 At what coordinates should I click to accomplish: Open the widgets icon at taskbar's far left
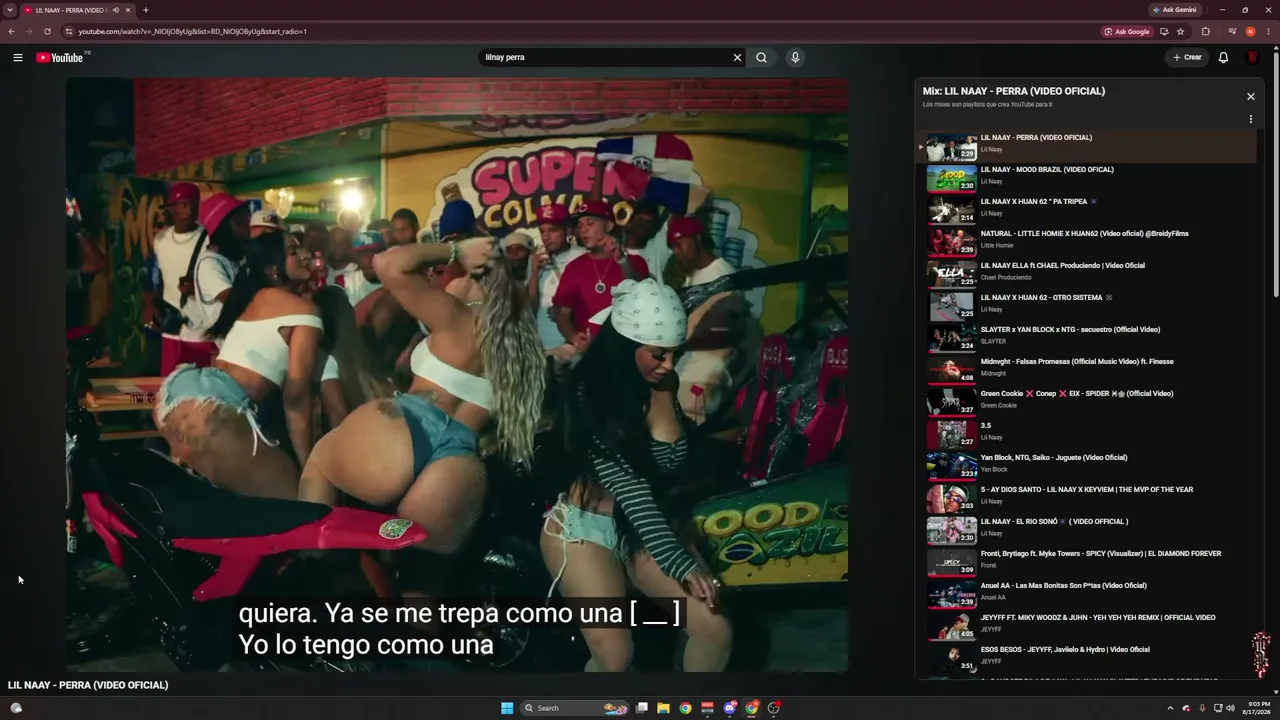click(16, 708)
